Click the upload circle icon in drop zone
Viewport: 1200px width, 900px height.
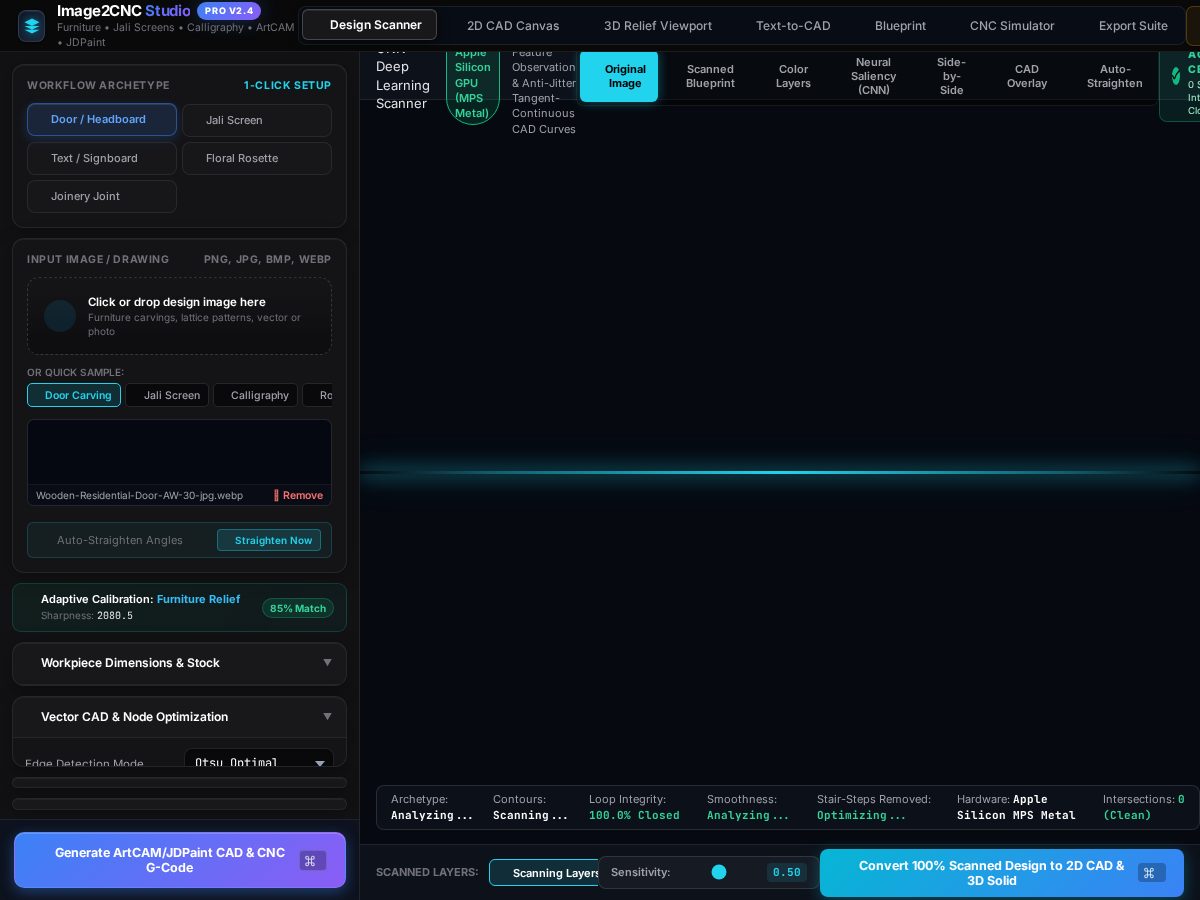(60, 316)
